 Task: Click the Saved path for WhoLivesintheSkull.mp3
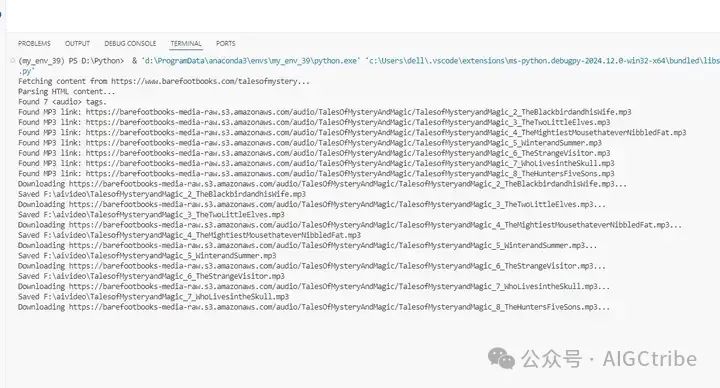pyautogui.click(x=166, y=297)
